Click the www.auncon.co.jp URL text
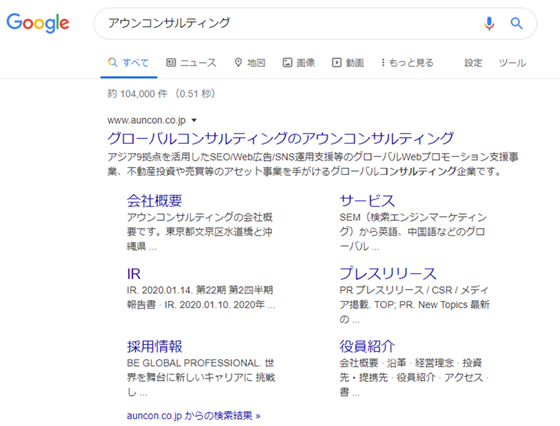This screenshot has height=426, width=560. coord(146,120)
